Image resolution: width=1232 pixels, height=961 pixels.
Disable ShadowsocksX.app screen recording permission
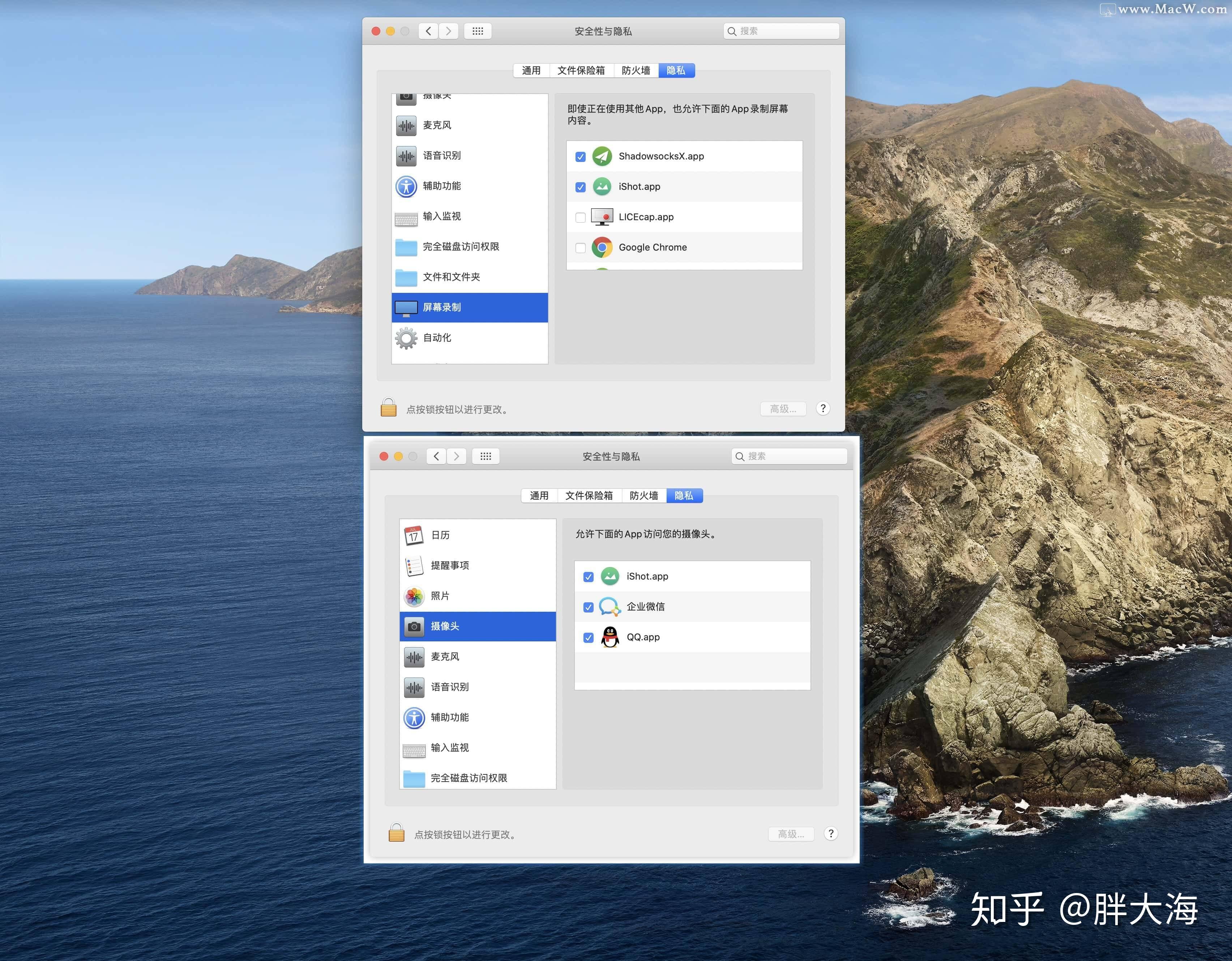click(581, 156)
